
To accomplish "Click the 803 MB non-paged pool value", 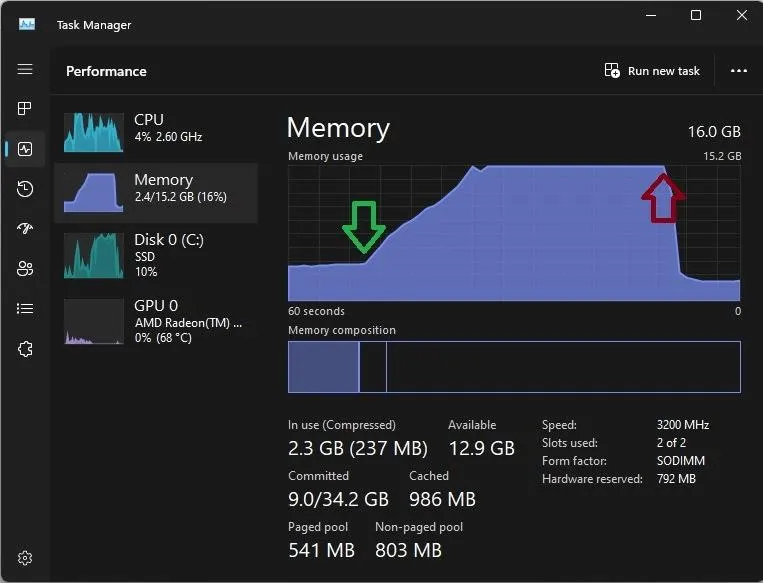I will [408, 550].
